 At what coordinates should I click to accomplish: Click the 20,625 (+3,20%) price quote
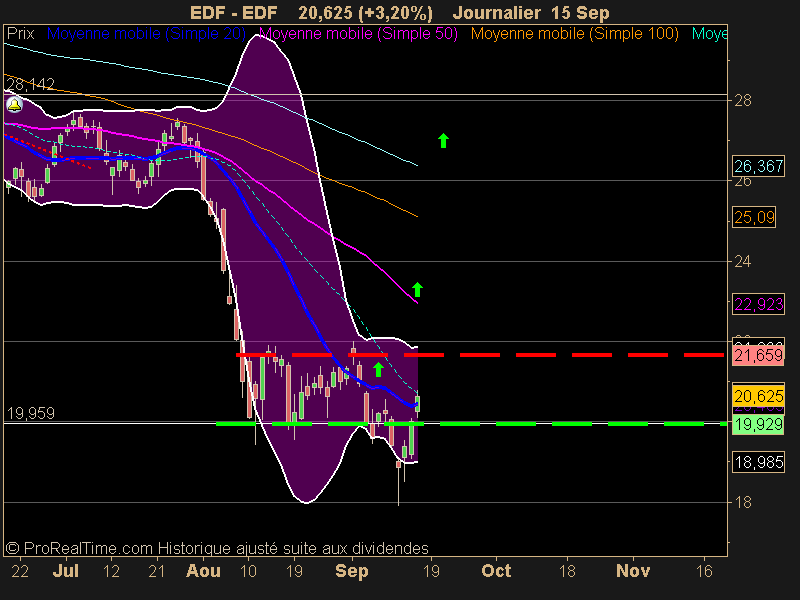coord(365,13)
